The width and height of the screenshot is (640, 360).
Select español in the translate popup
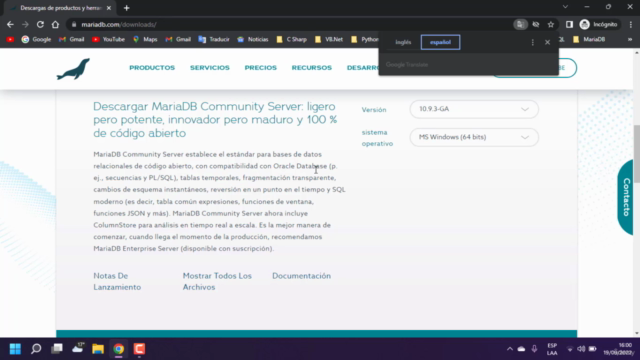pyautogui.click(x=440, y=42)
